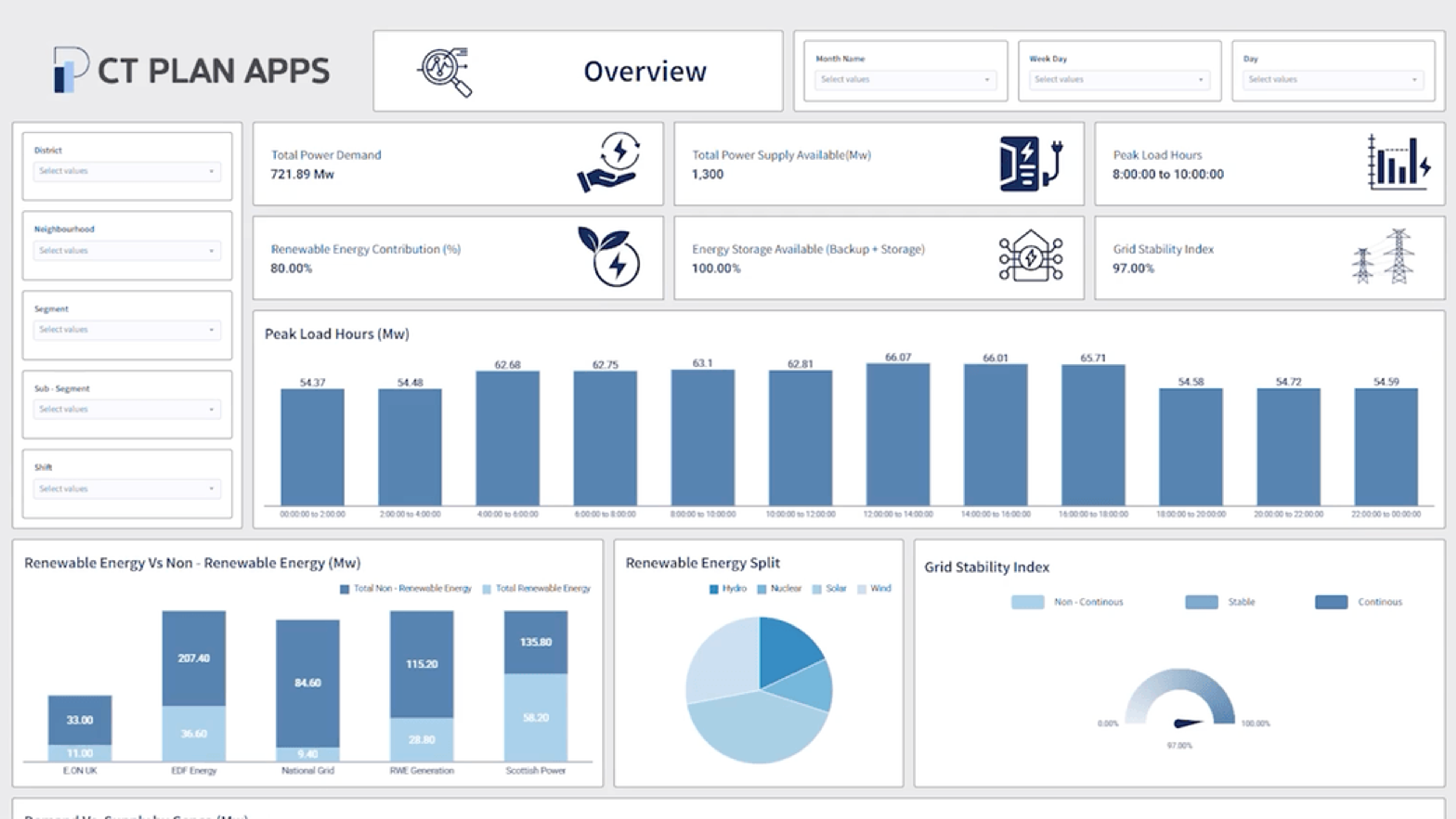Click RWE Generation 28.80 renewable segment
Image resolution: width=1456 pixels, height=819 pixels.
click(x=422, y=739)
